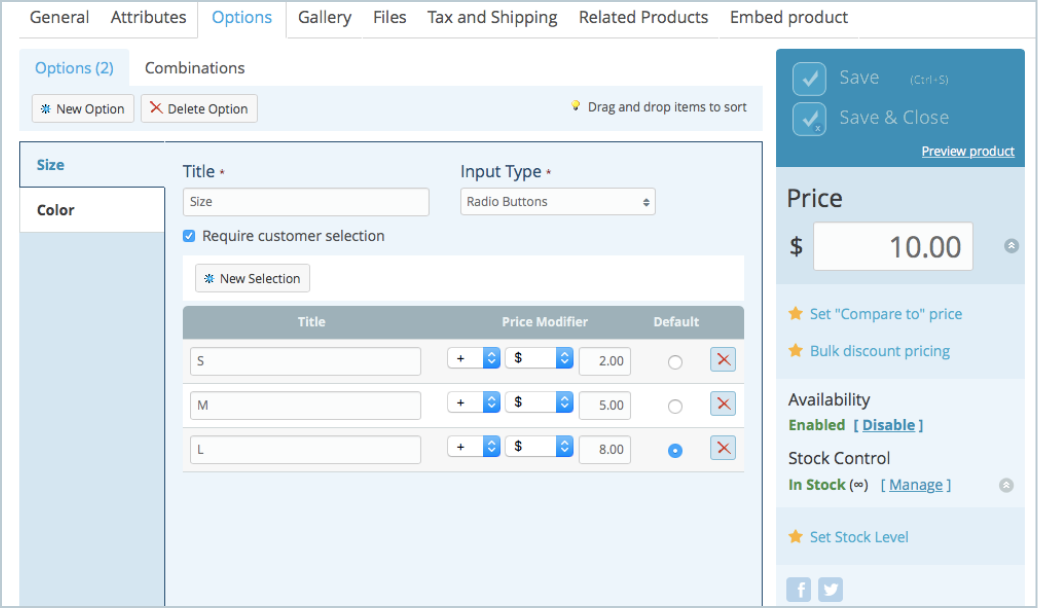Select the main Options tab
1038x608 pixels.
(242, 17)
